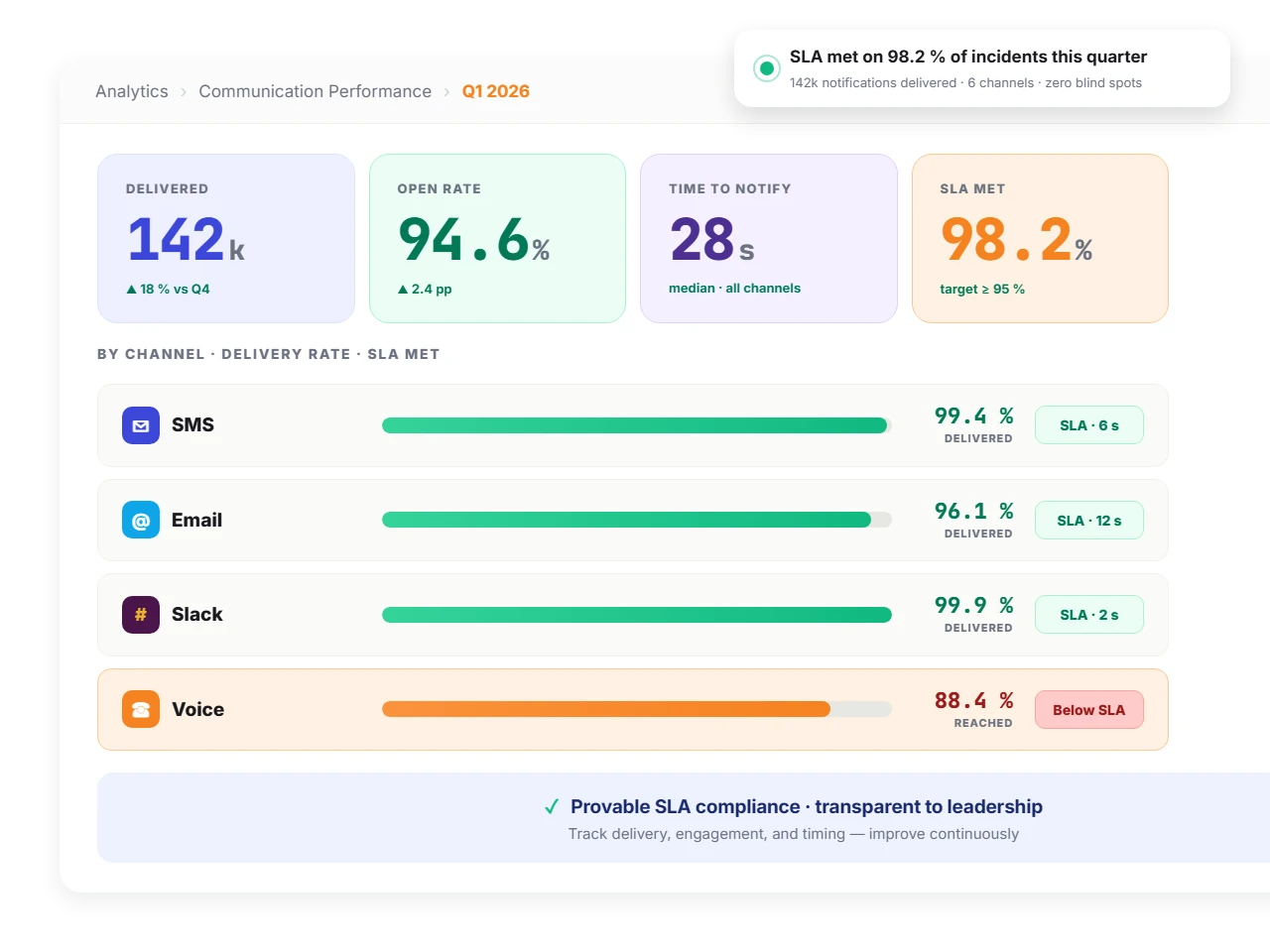Click the 99.4 % delivered value
Screen dimensions: 1270x952
point(974,416)
